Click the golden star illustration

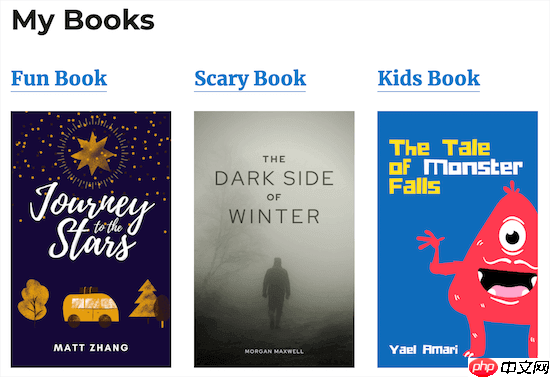coord(93,154)
